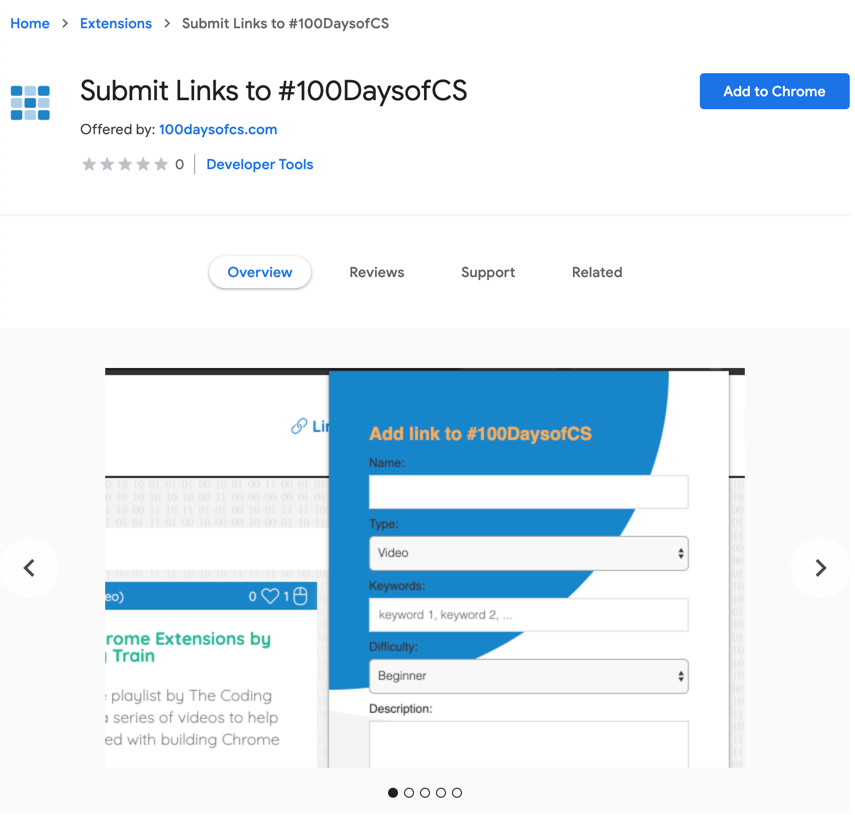Open the Type dropdown showing Video
The image size is (855, 815).
point(528,553)
